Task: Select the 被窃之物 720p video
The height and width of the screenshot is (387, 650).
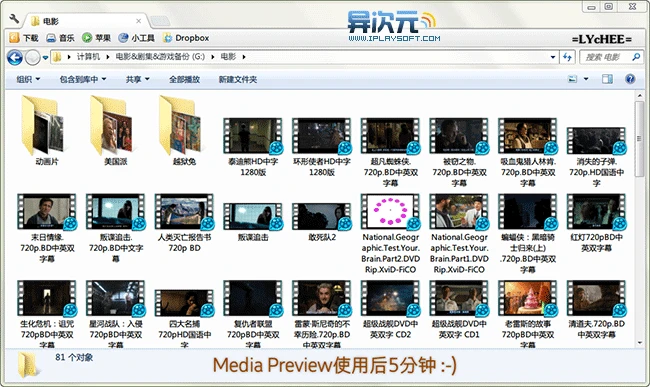Action: click(x=459, y=152)
